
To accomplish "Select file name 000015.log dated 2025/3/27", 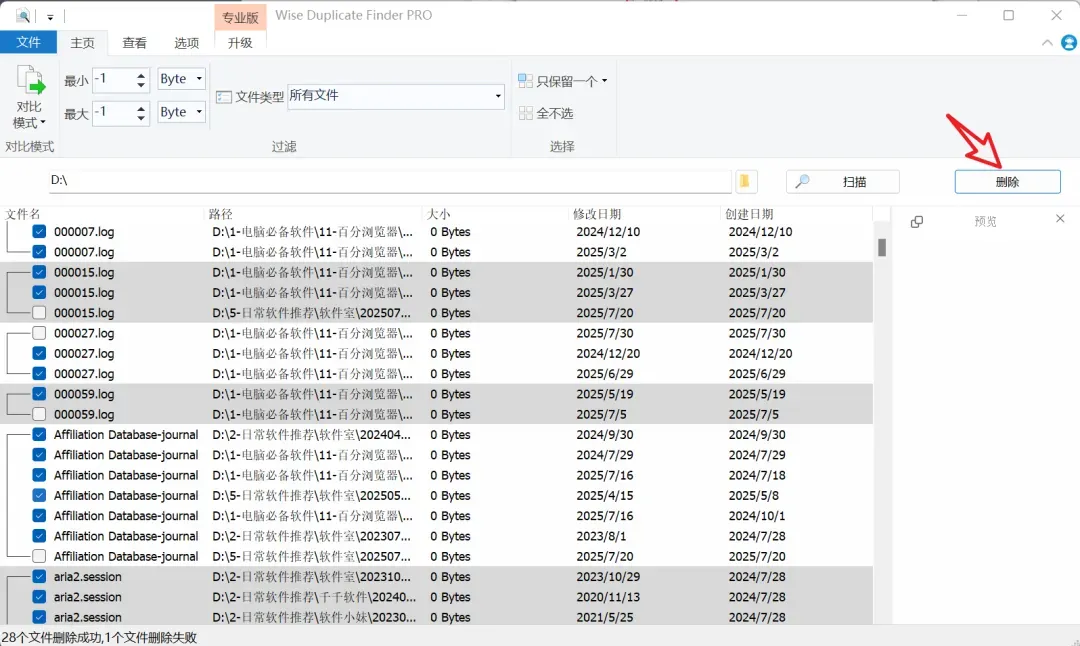I will click(84, 293).
